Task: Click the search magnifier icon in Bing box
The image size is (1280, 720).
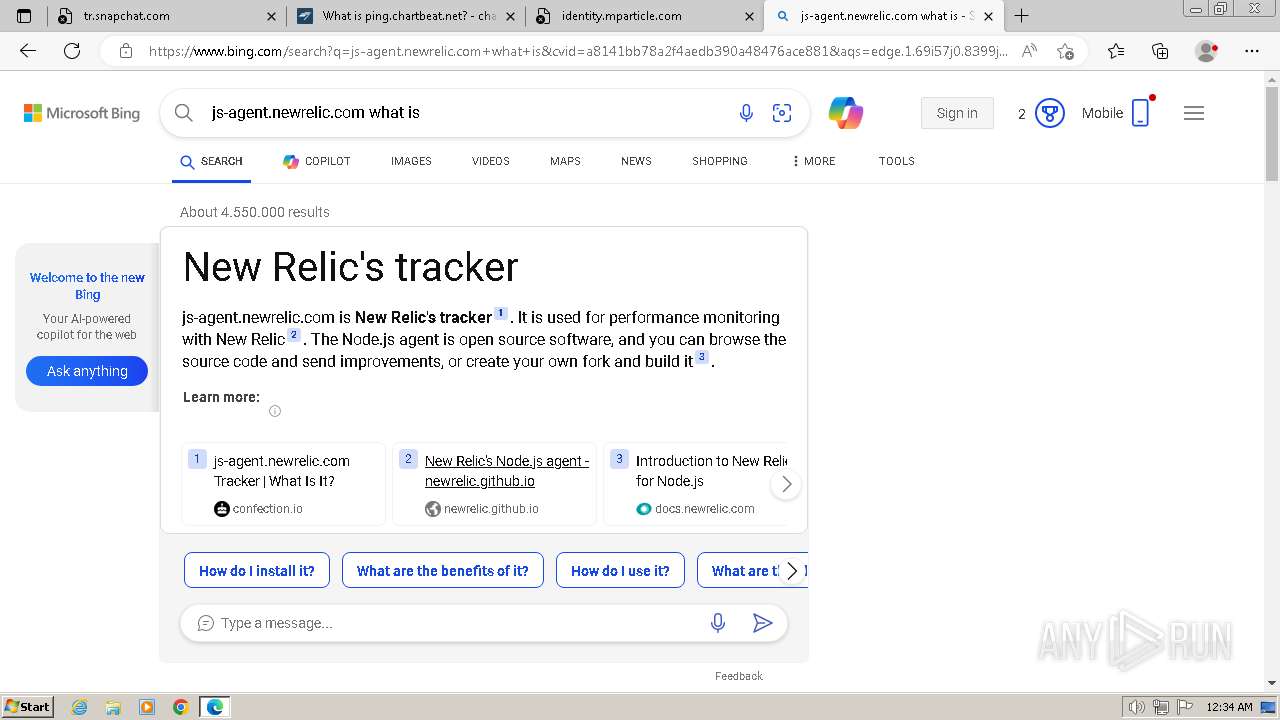Action: click(x=184, y=113)
